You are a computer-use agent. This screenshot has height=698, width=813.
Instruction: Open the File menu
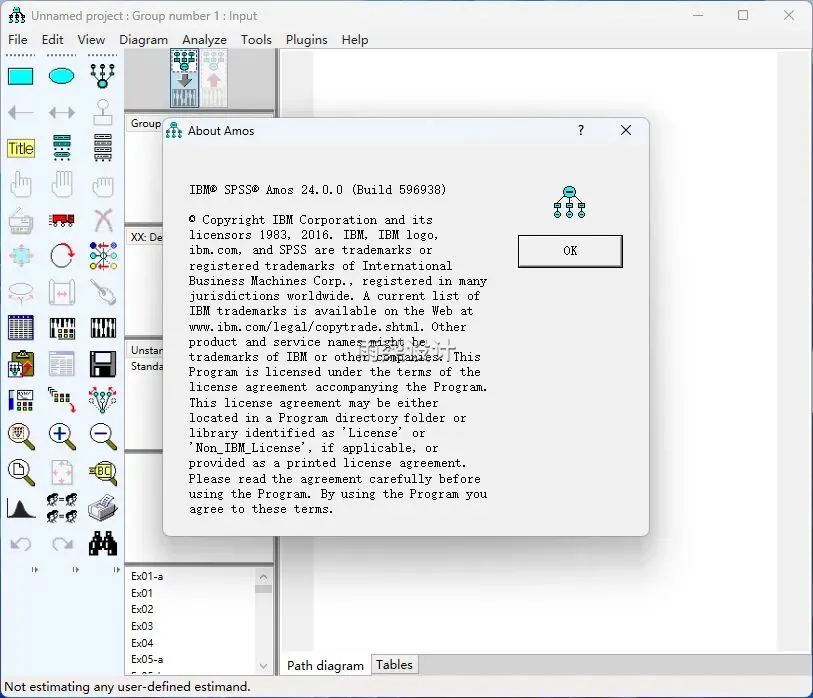18,39
